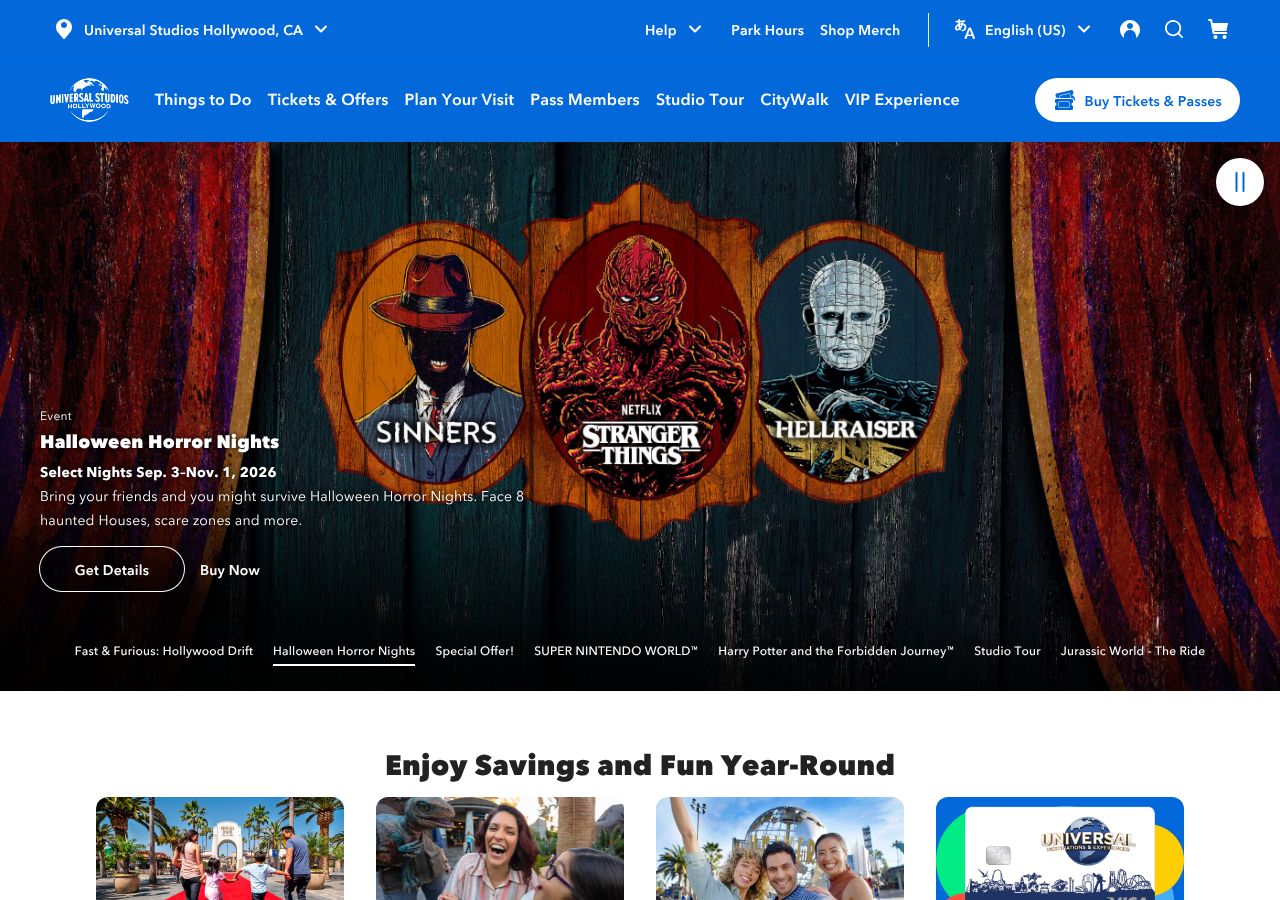
Task: Click the language translate icon
Action: click(x=964, y=29)
